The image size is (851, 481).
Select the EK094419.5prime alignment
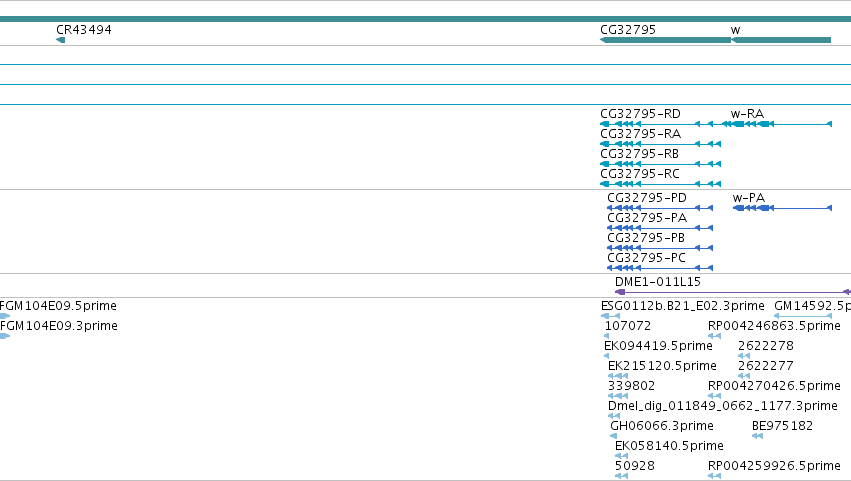pyautogui.click(x=606, y=356)
